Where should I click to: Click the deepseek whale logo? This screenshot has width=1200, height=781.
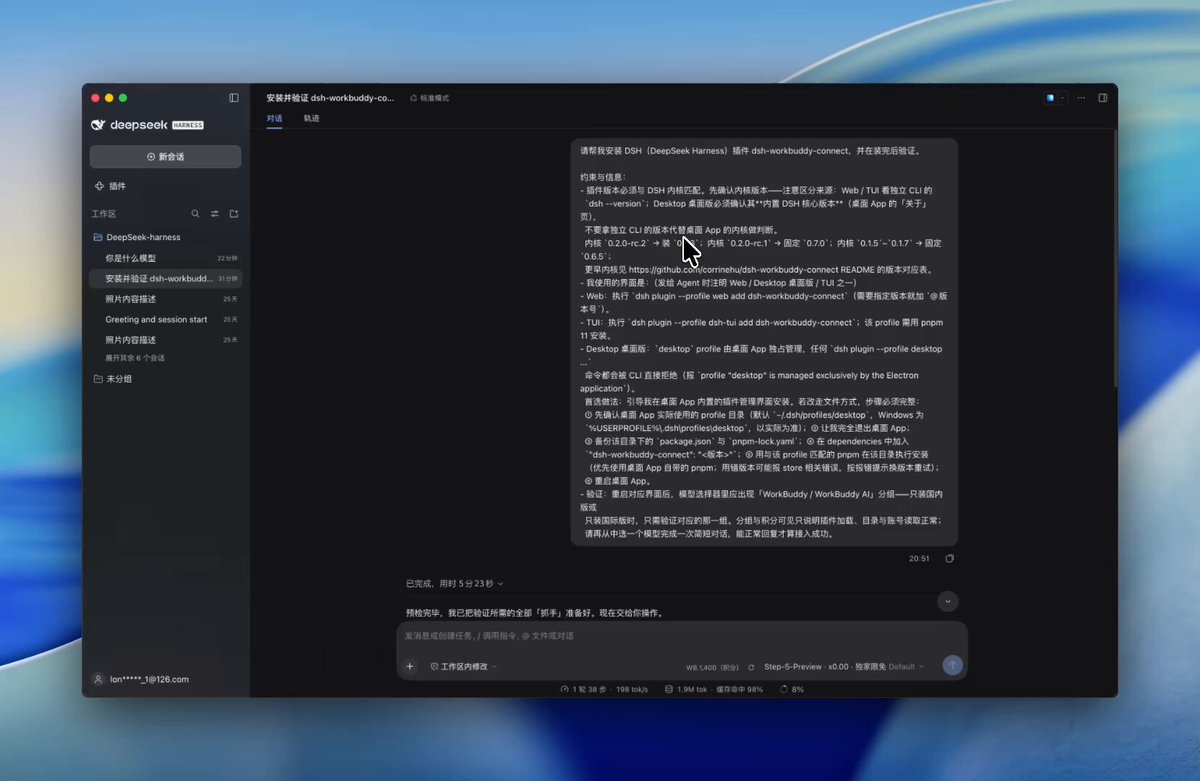click(98, 125)
